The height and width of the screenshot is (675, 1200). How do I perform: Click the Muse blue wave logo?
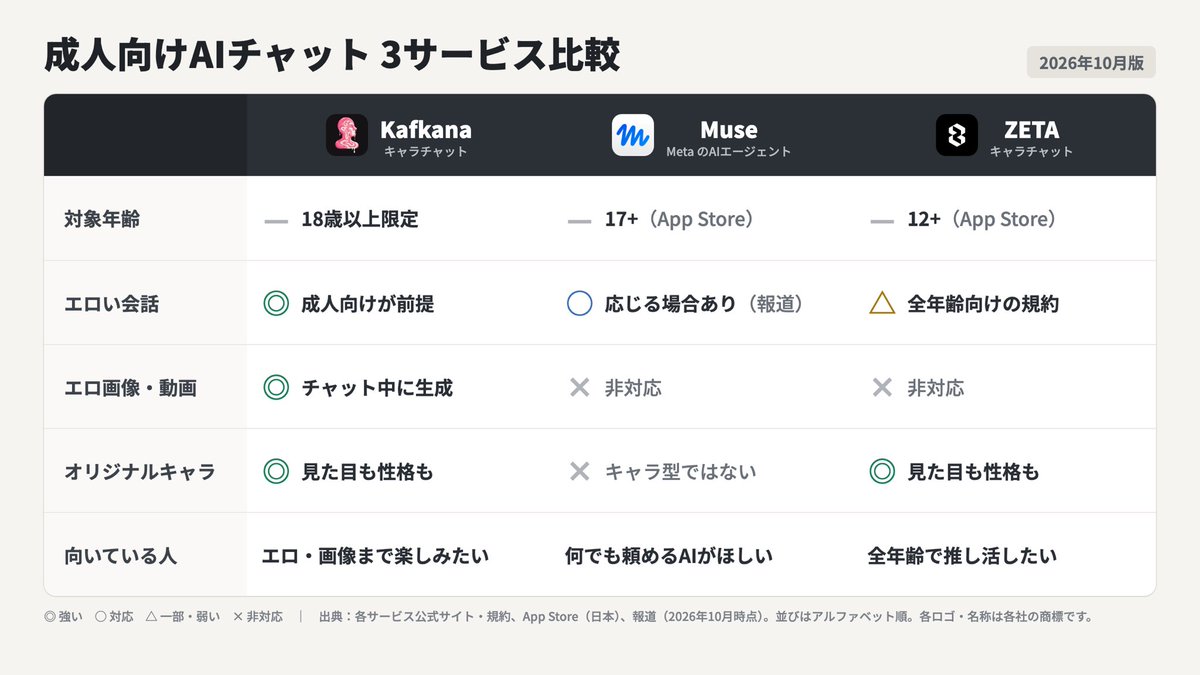(x=633, y=135)
